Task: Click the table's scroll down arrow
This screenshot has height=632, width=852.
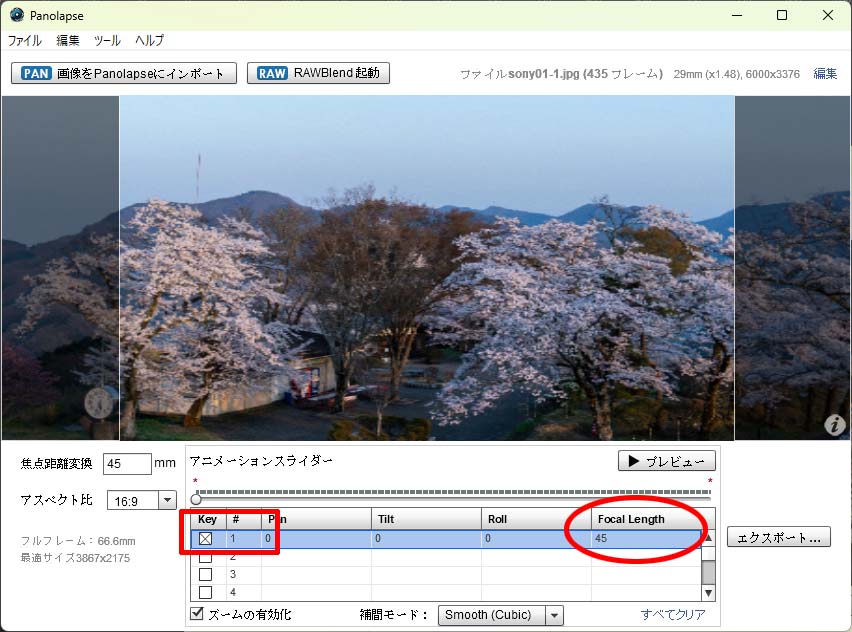Action: [708, 593]
